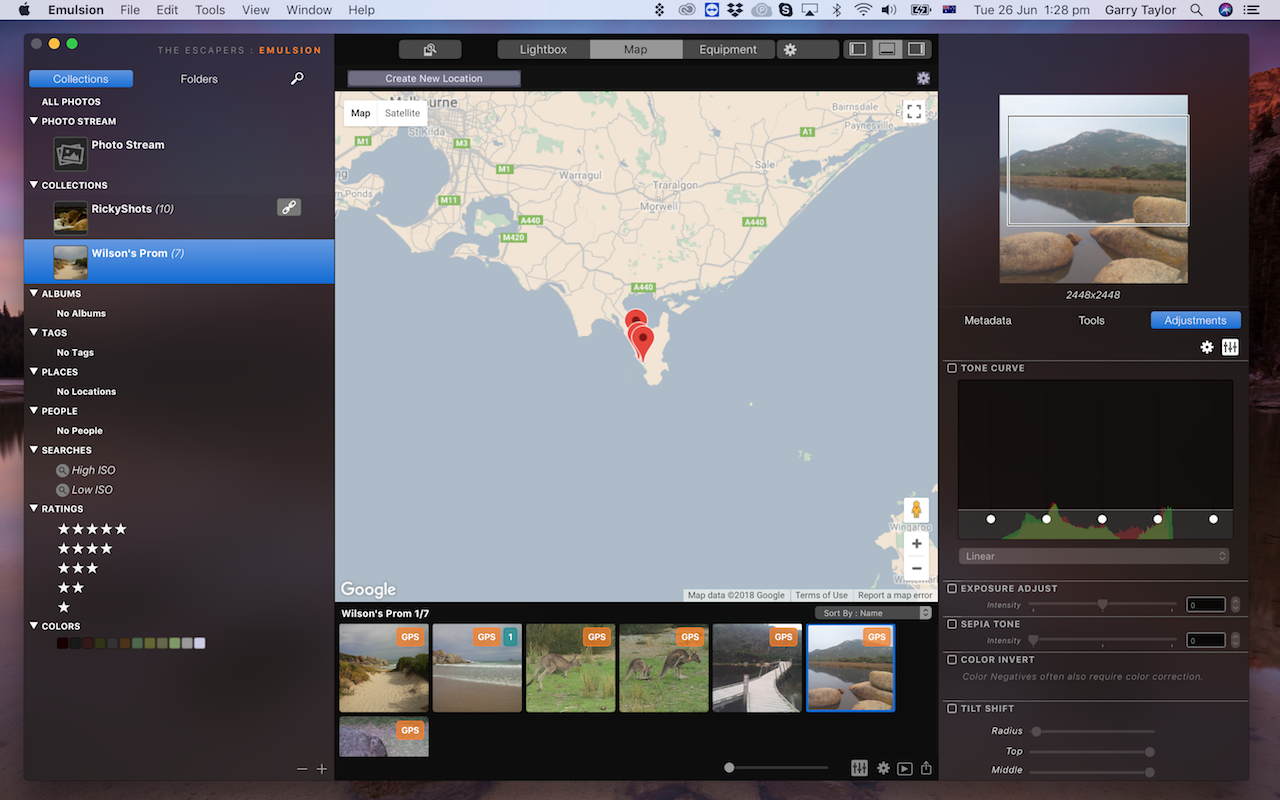
Task: Show the right panel using layout icon
Action: pos(916,48)
